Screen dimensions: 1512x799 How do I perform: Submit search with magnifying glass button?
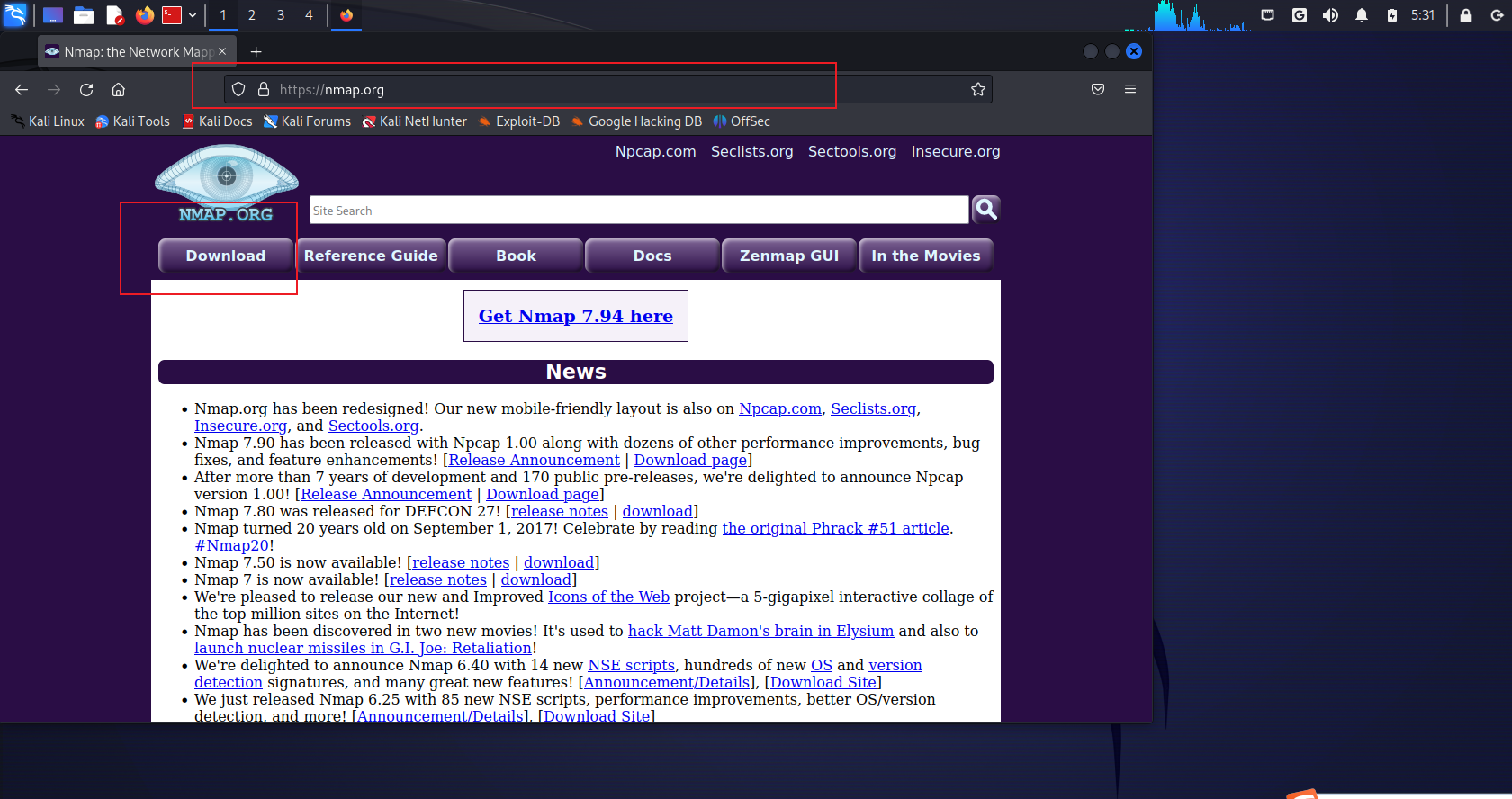986,209
